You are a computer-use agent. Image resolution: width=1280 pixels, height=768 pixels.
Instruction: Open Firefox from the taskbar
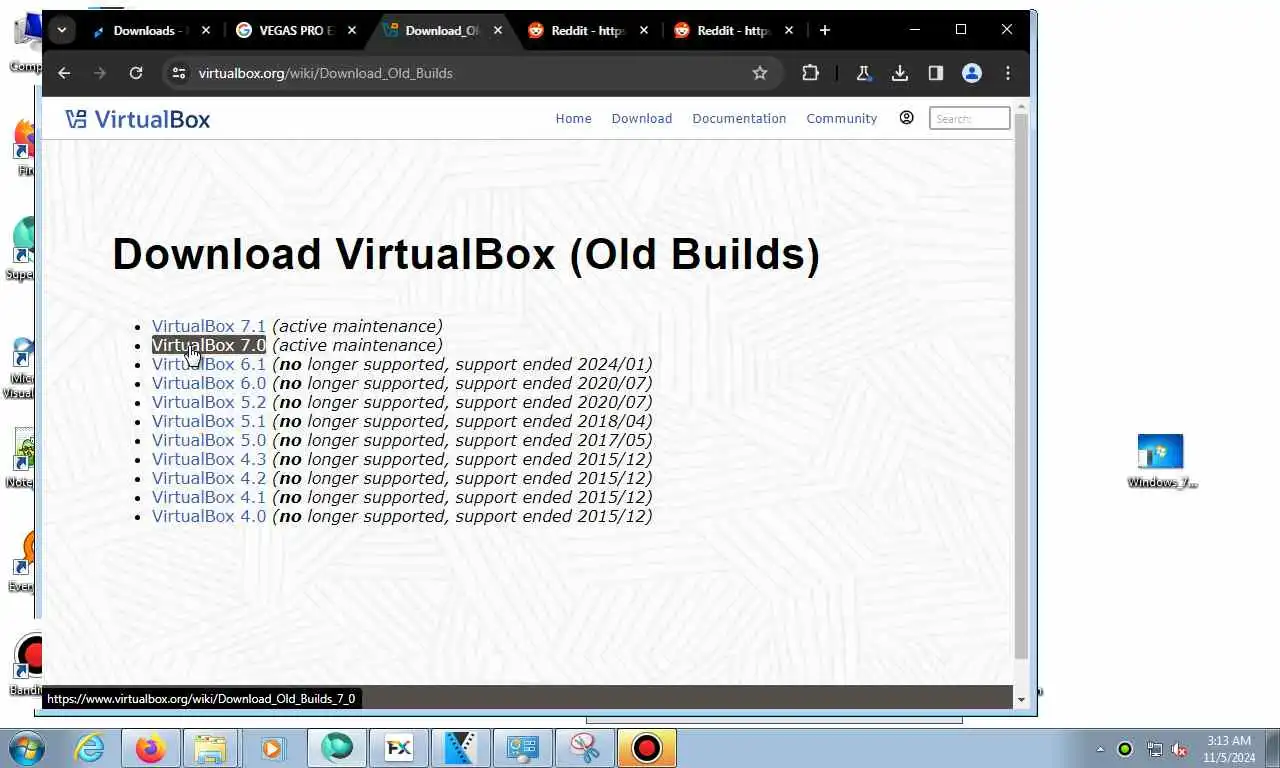pos(151,747)
